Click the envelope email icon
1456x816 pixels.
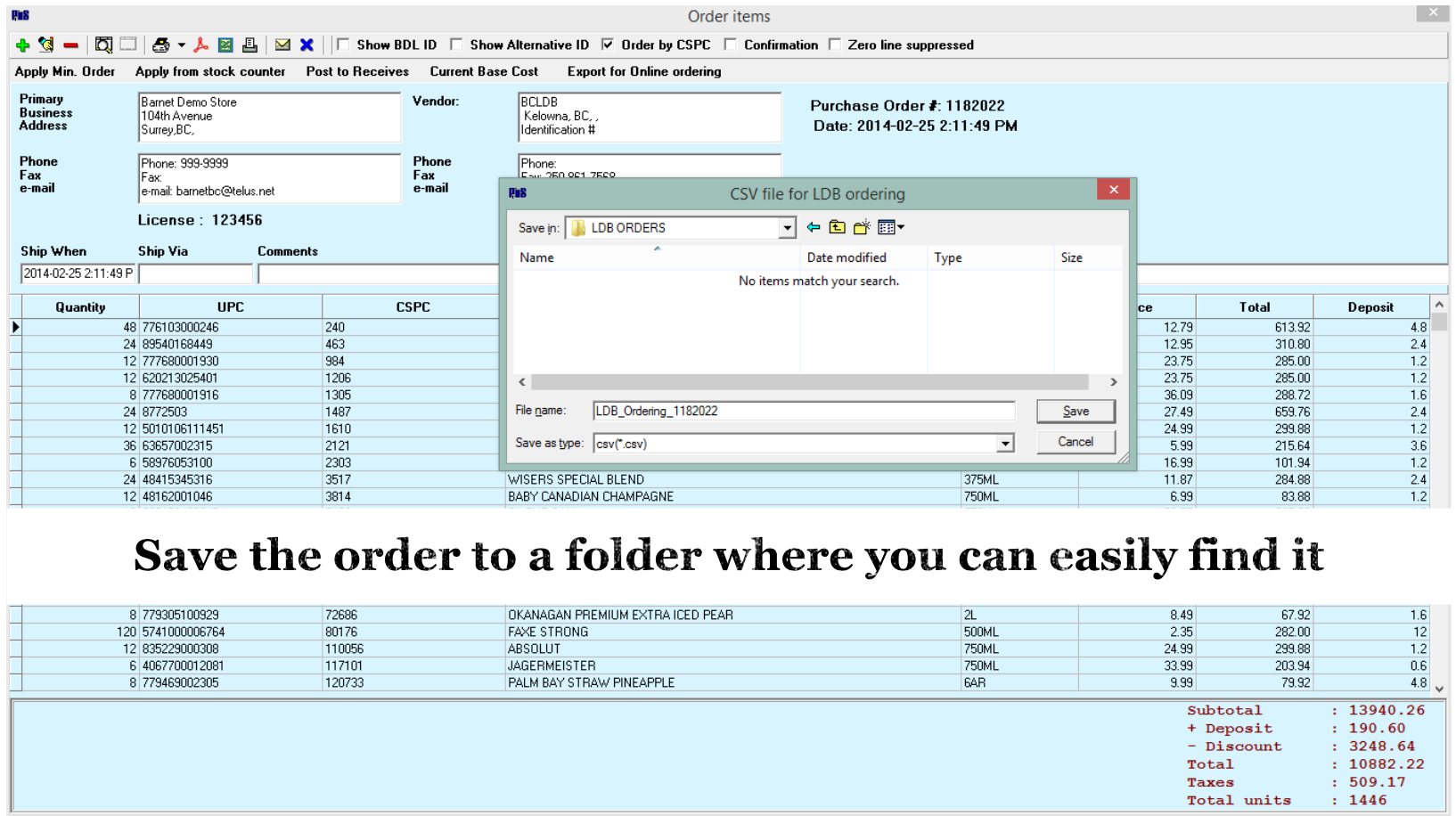(x=282, y=45)
